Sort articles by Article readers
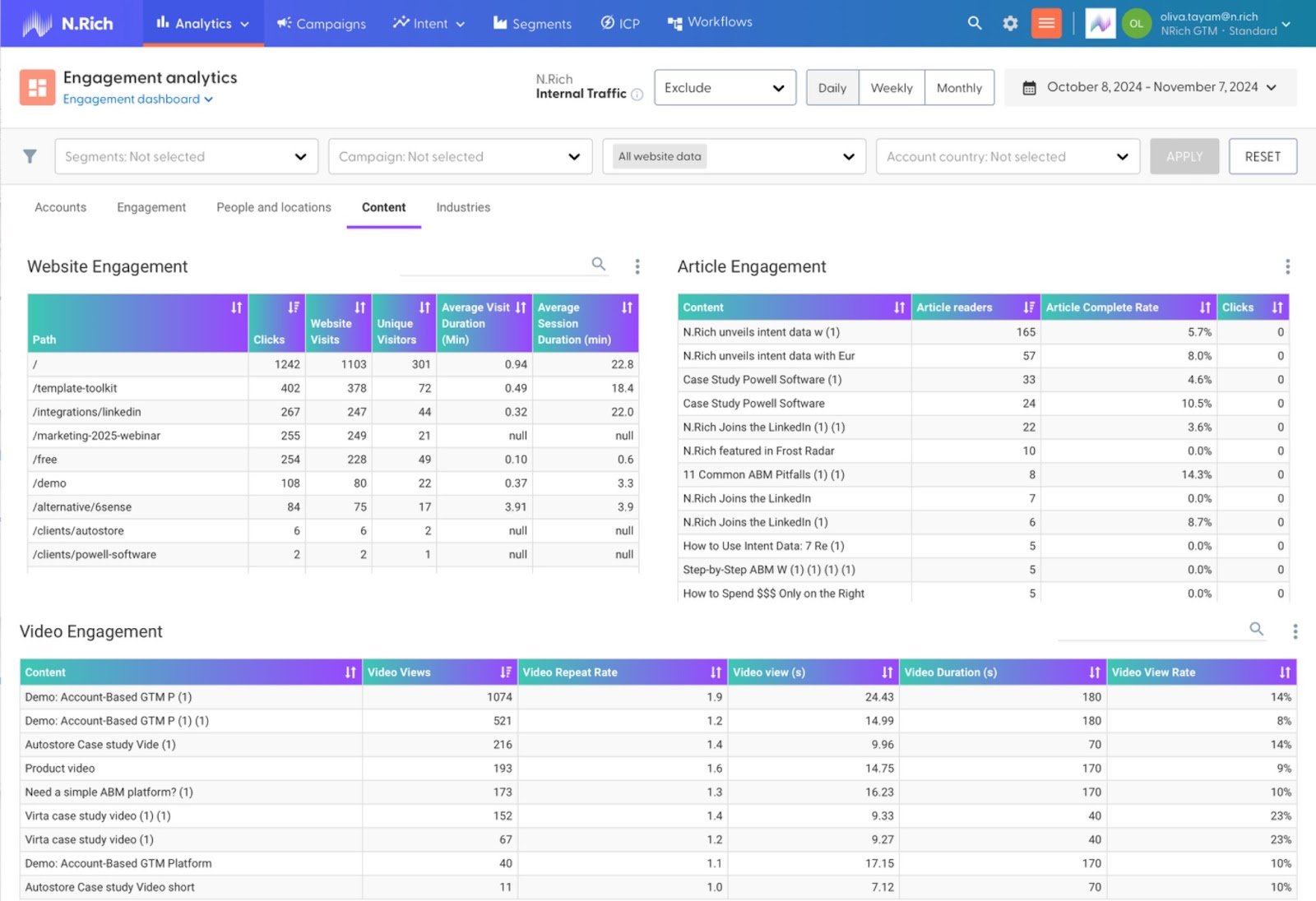 click(1029, 307)
